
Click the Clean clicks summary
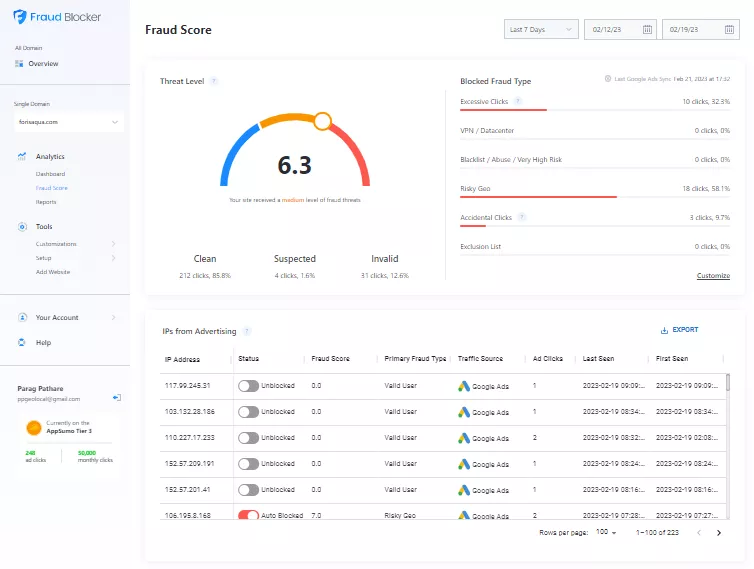click(205, 266)
